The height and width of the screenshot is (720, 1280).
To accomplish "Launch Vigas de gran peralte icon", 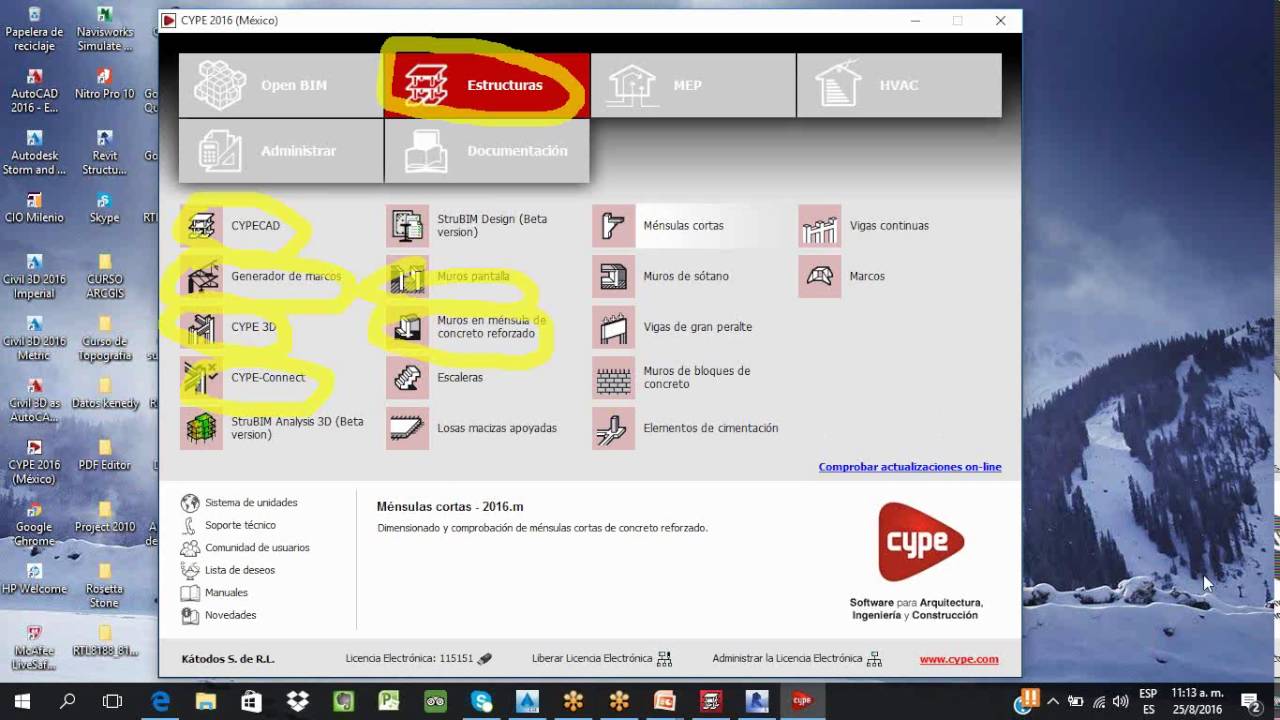I will 614,327.
